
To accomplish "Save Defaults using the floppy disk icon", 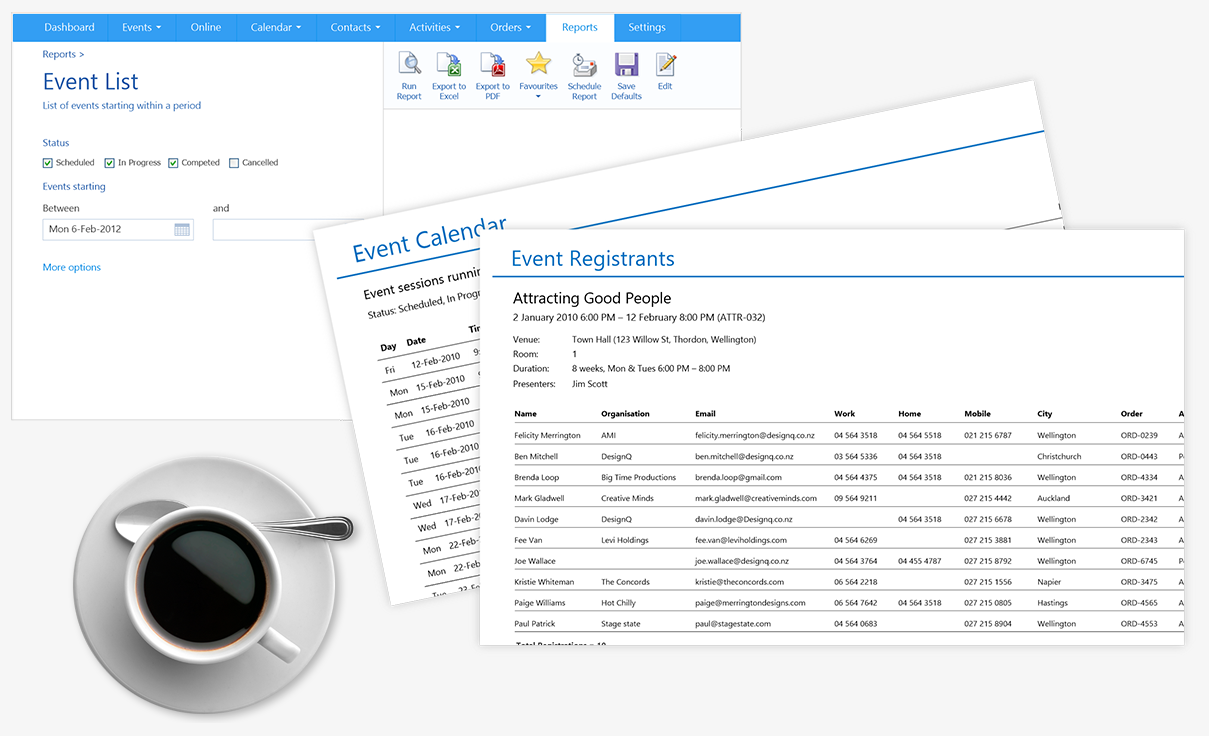I will point(626,65).
